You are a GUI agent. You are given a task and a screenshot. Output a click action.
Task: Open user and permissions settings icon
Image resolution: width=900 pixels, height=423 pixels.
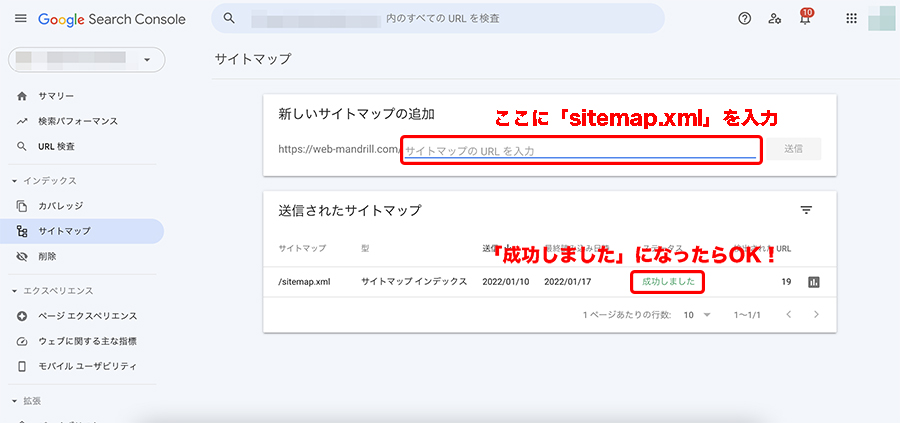pyautogui.click(x=774, y=19)
